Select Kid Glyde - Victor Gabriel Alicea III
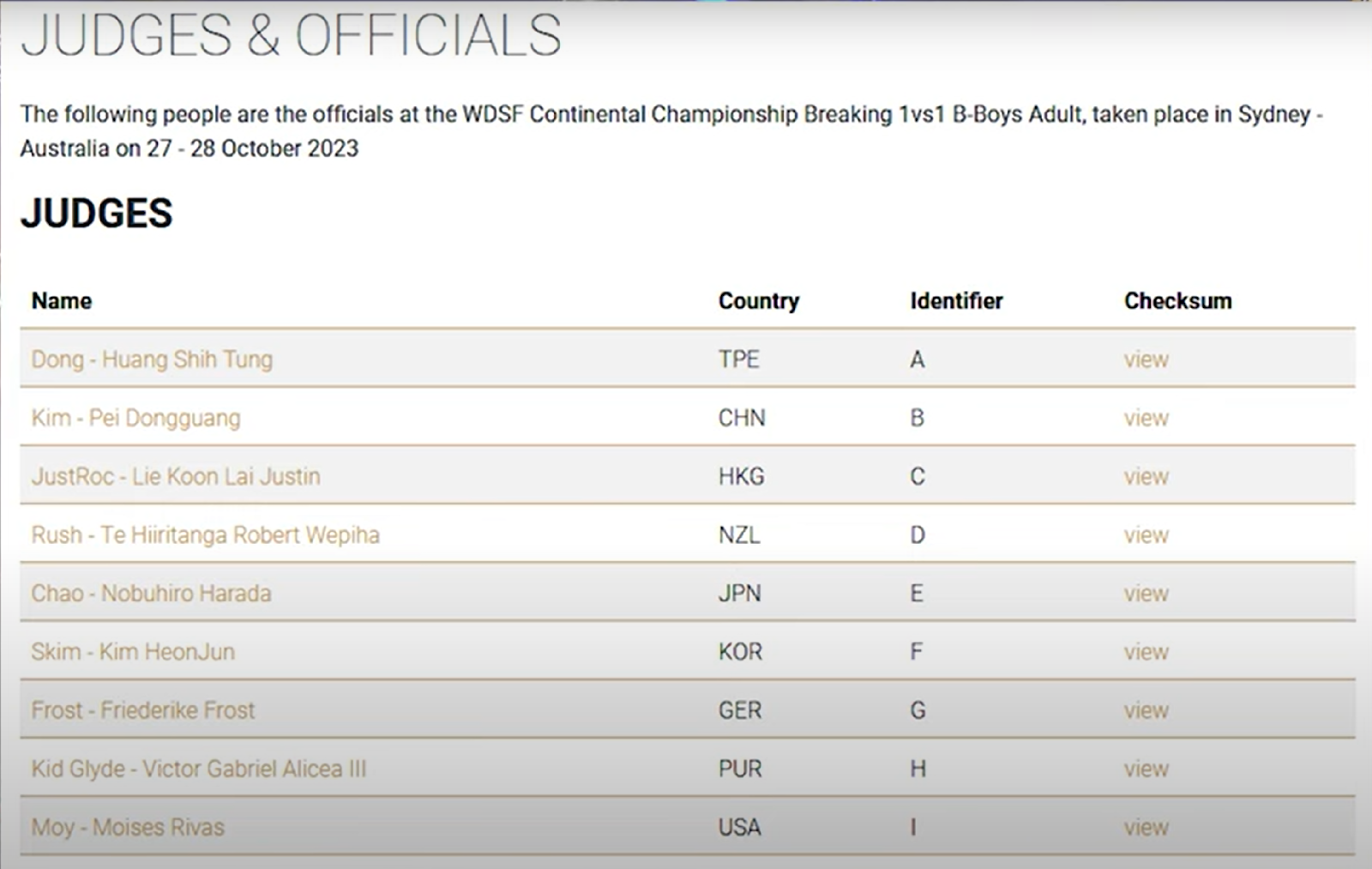This screenshot has width=1372, height=869. pyautogui.click(x=198, y=769)
